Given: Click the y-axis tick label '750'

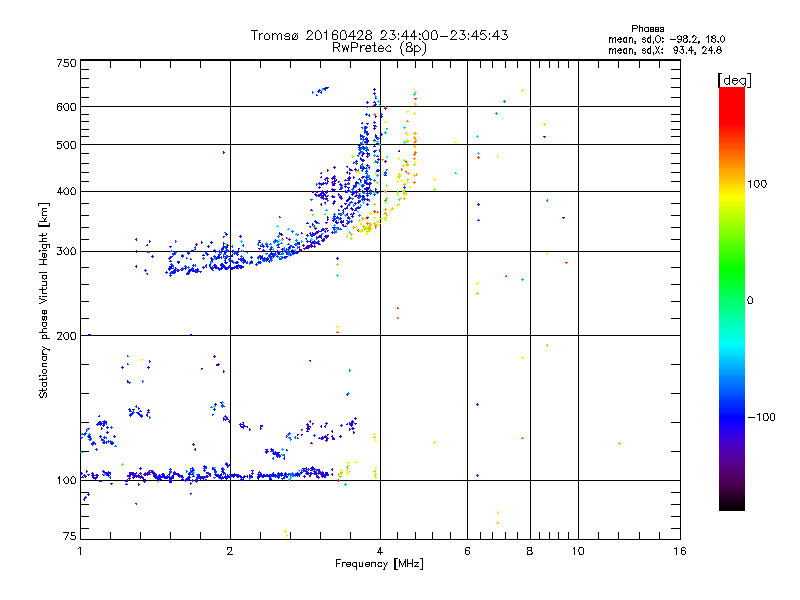Looking at the screenshot, I should [x=66, y=63].
